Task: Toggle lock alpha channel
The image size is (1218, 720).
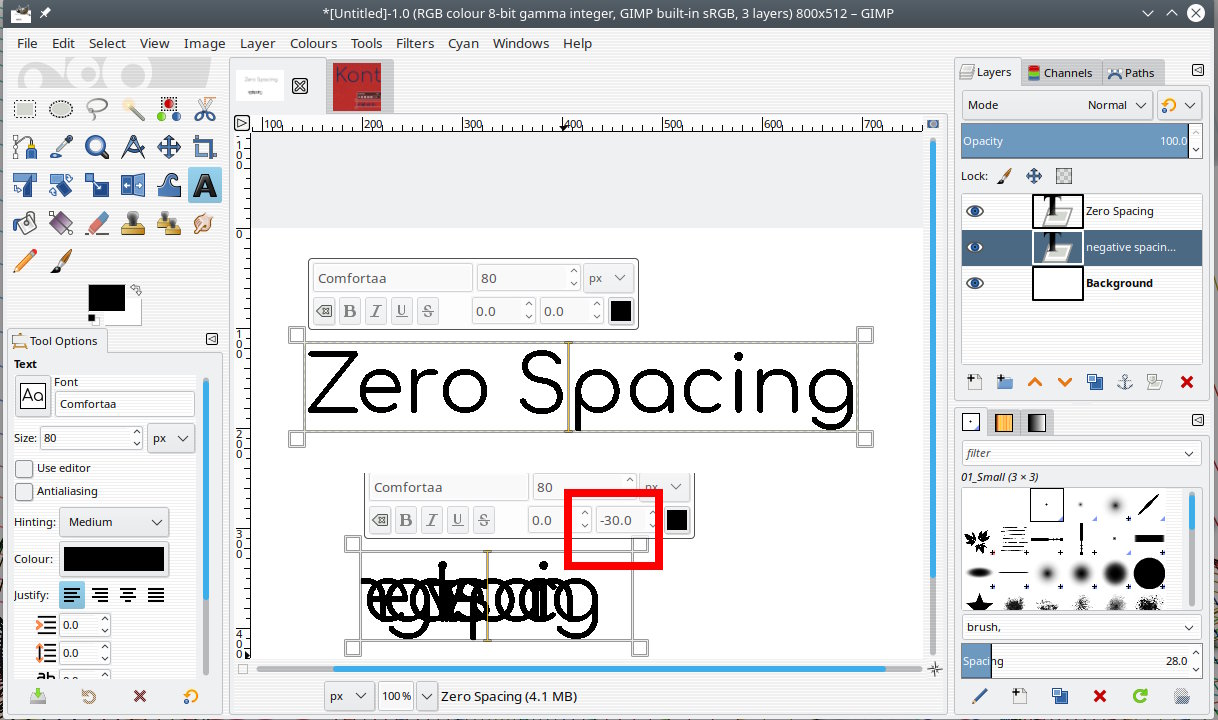Action: pyautogui.click(x=1064, y=176)
